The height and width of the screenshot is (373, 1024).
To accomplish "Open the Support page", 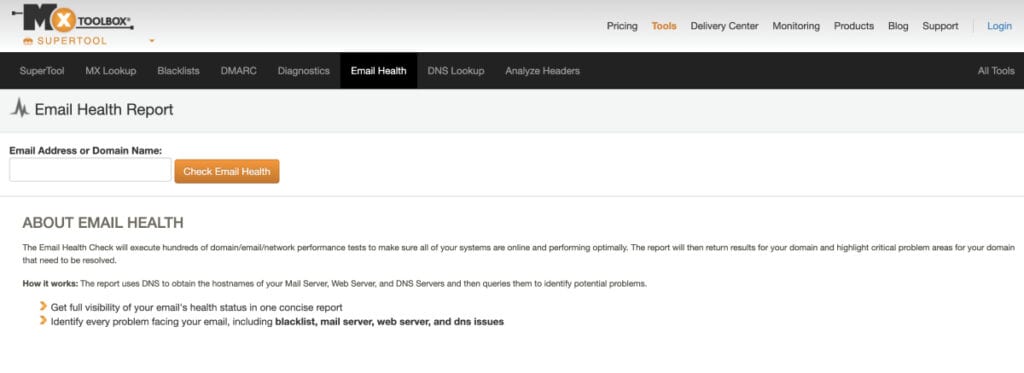I will pyautogui.click(x=940, y=26).
